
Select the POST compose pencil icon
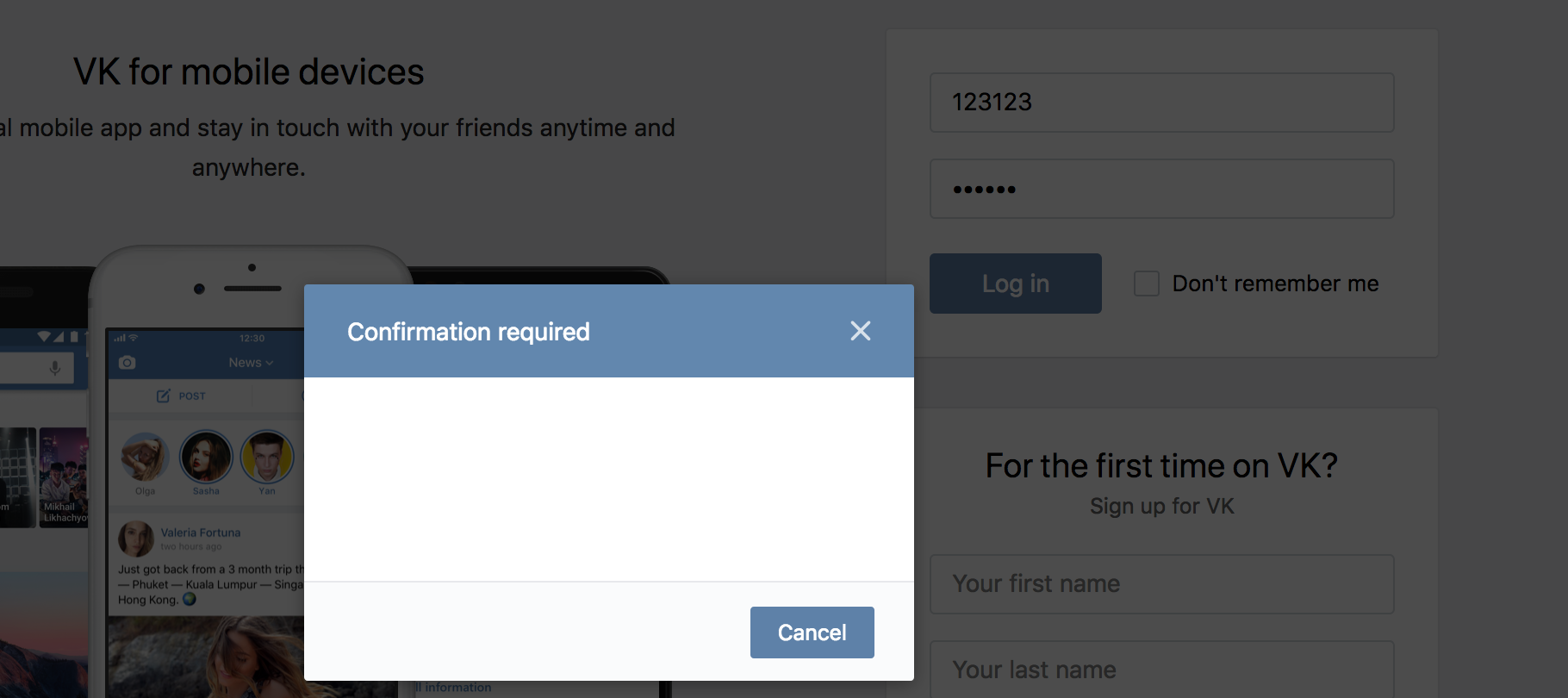[165, 396]
